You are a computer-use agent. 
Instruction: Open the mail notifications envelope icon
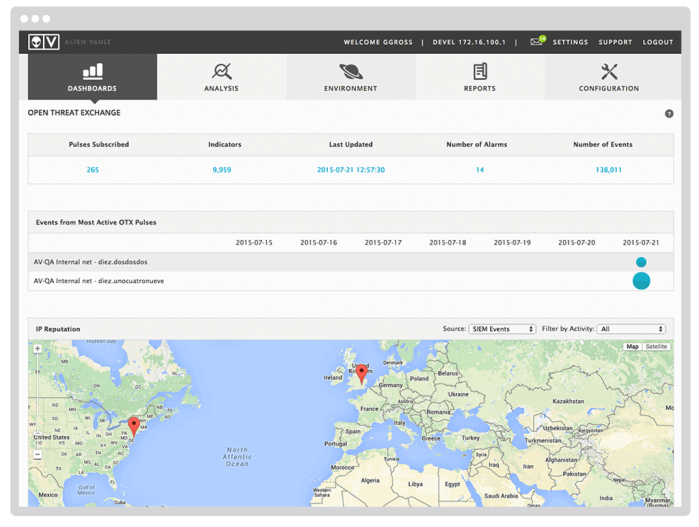pos(537,42)
